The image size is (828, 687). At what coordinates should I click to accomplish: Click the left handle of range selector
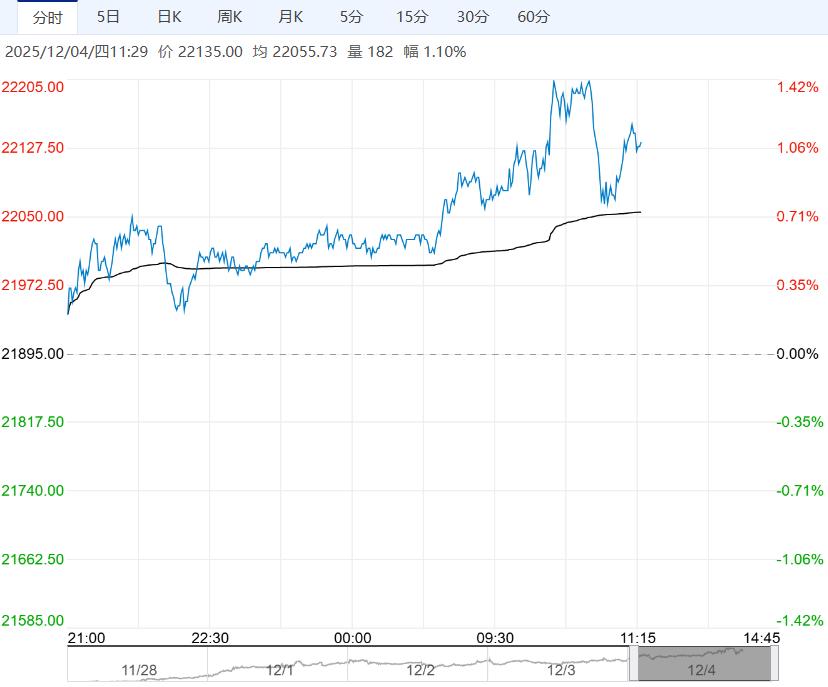pos(634,664)
